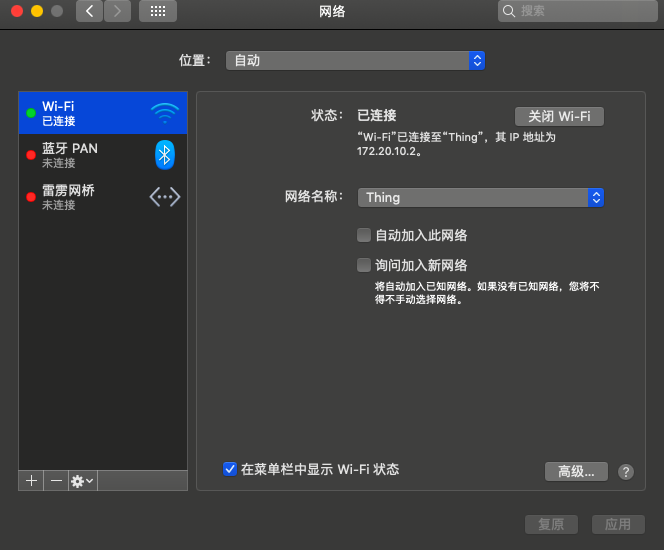
Task: Go back with the left arrow button
Action: pyautogui.click(x=90, y=11)
